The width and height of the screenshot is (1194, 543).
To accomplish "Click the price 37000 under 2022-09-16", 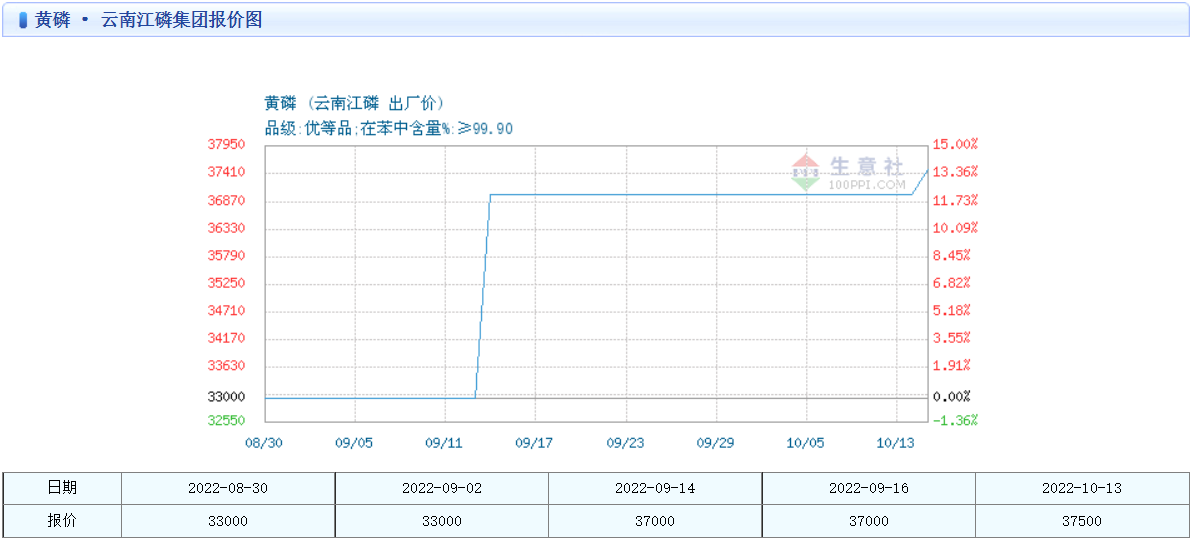I will coord(869,521).
